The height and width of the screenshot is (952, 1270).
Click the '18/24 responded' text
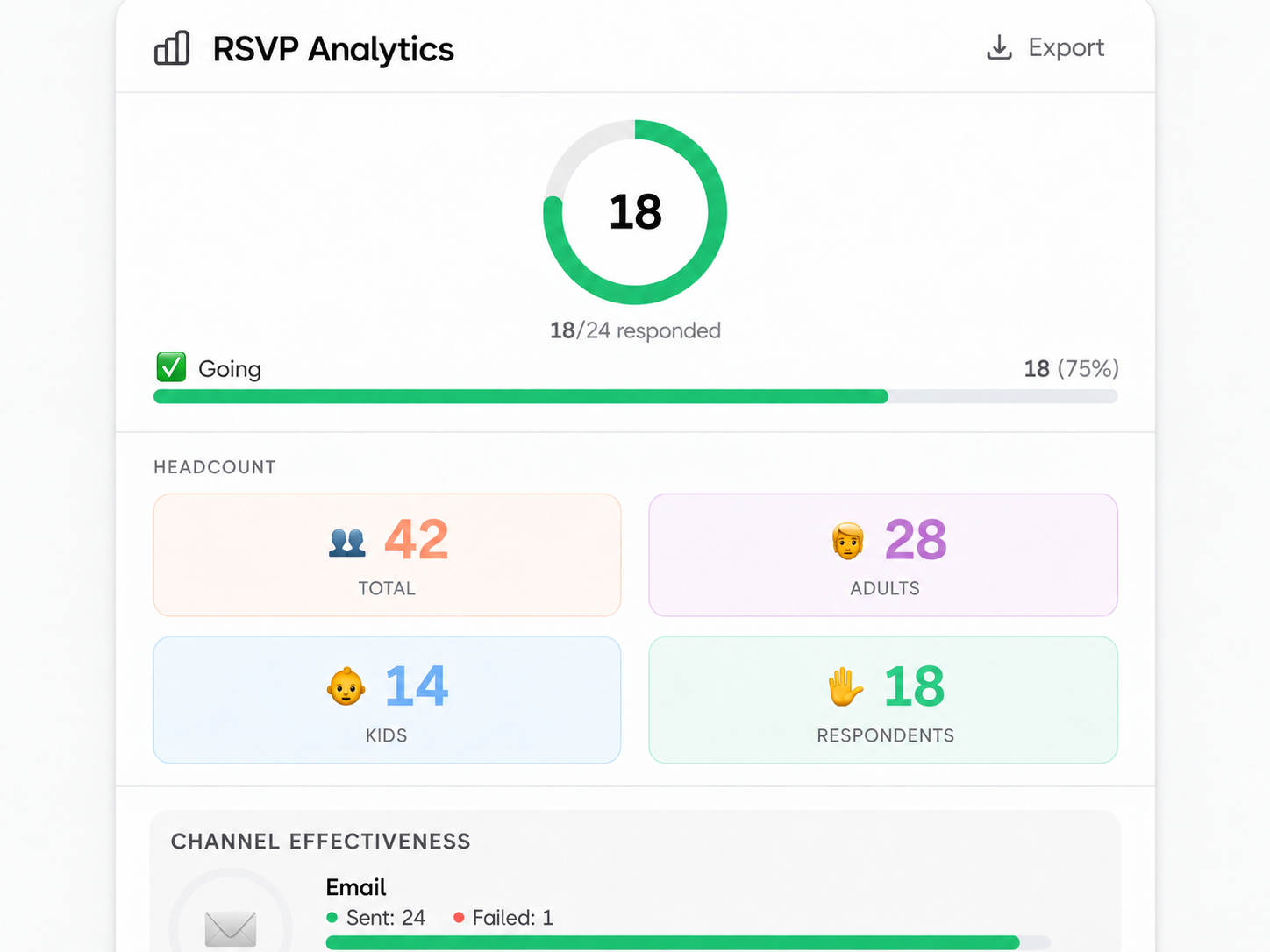[x=635, y=330]
